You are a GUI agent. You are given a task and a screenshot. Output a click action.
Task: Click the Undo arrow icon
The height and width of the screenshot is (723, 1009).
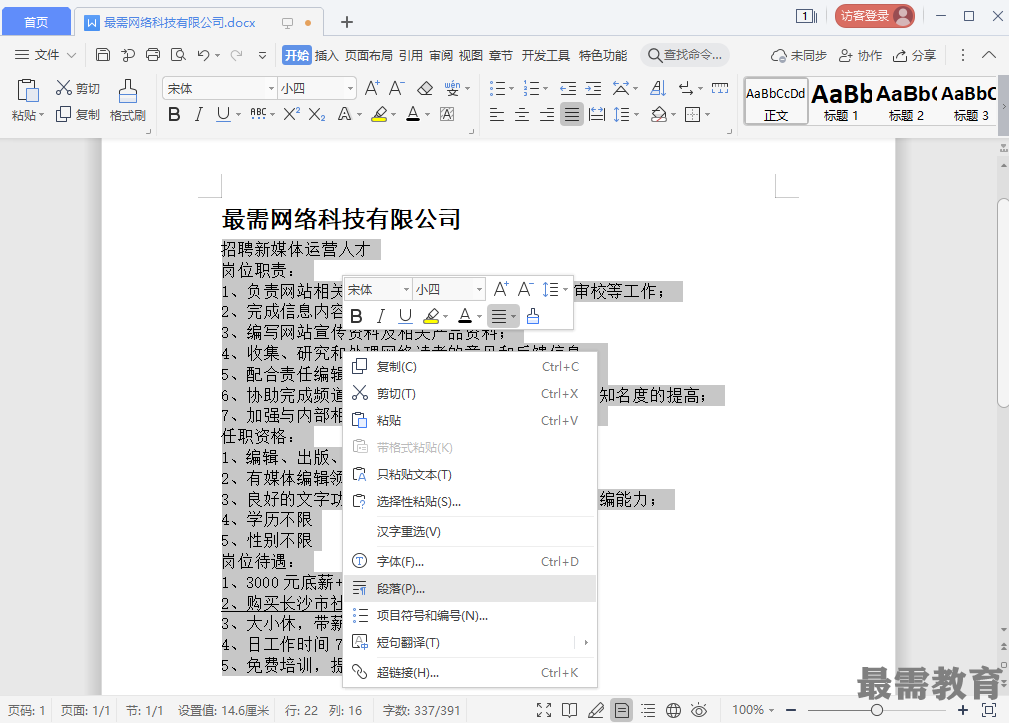[x=203, y=55]
